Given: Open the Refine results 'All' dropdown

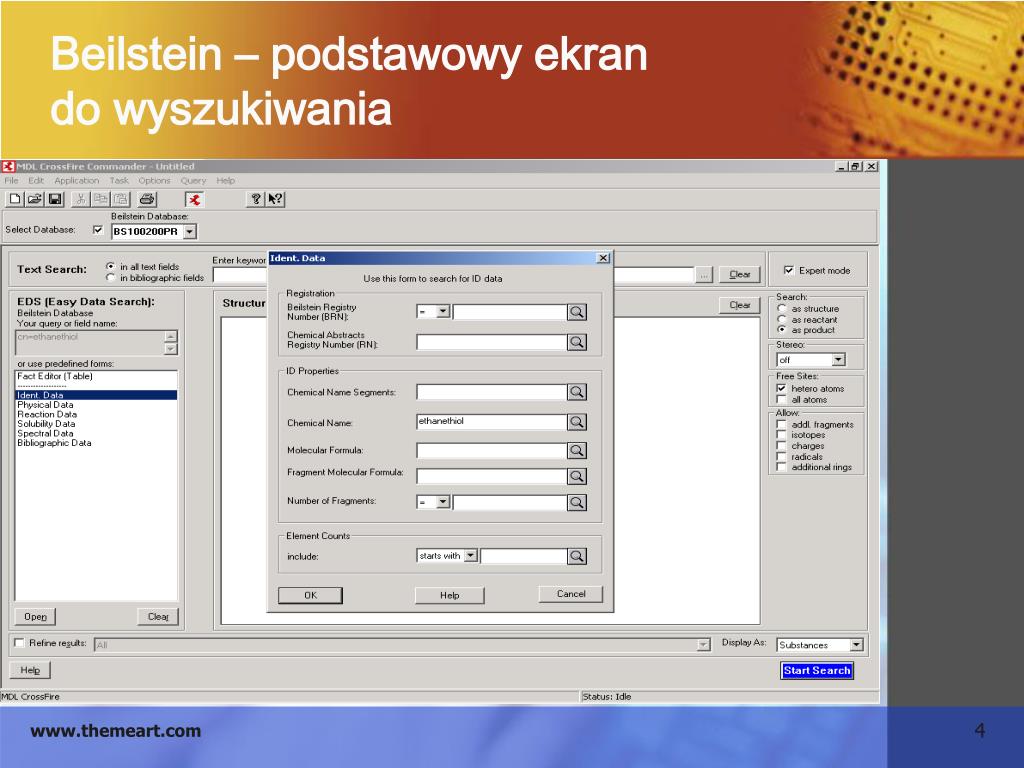Looking at the screenshot, I should [703, 645].
